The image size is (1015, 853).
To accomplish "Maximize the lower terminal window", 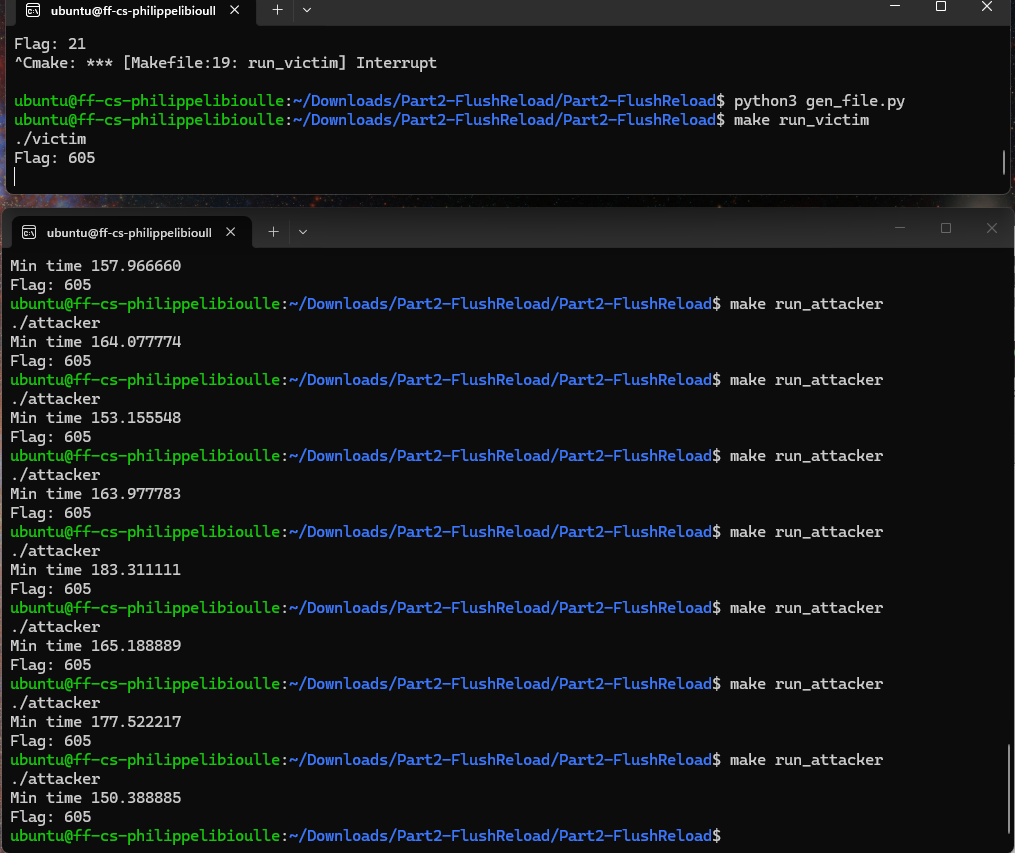I will point(946,228).
